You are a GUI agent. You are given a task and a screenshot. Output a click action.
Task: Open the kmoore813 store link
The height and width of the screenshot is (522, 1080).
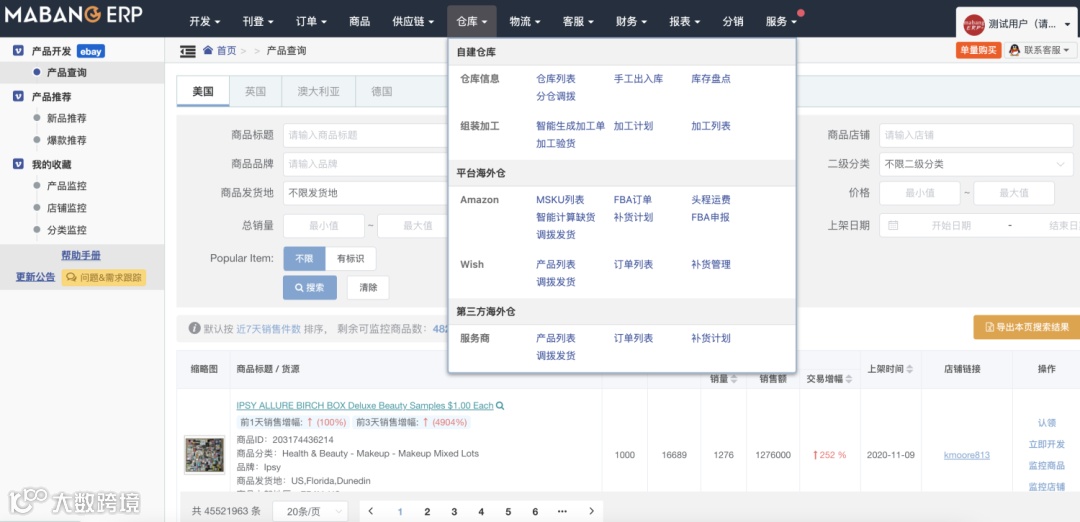pos(967,455)
